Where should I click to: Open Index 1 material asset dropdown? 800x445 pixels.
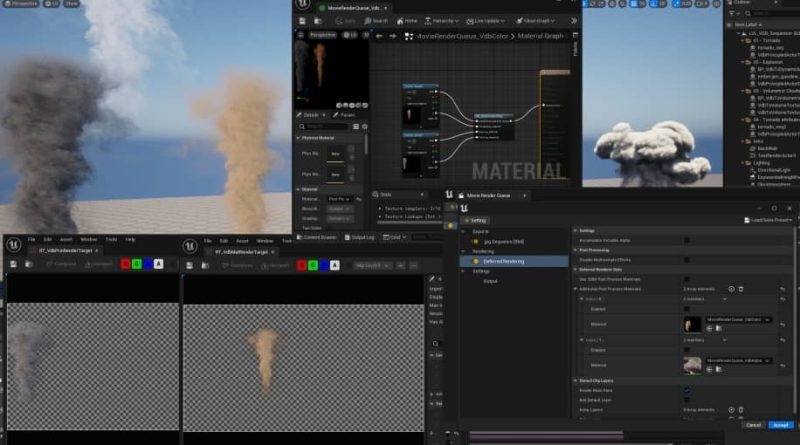[x=738, y=360]
